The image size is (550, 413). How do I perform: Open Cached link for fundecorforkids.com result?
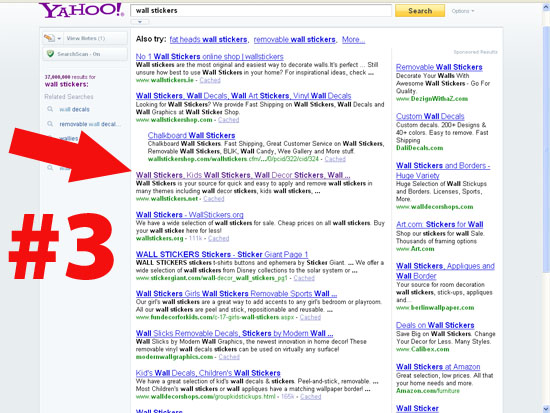tap(310, 318)
